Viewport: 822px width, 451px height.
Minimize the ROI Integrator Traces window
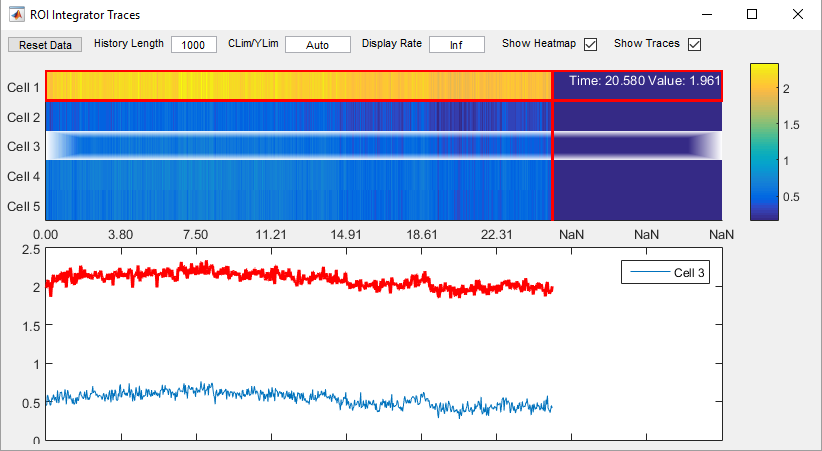point(707,15)
